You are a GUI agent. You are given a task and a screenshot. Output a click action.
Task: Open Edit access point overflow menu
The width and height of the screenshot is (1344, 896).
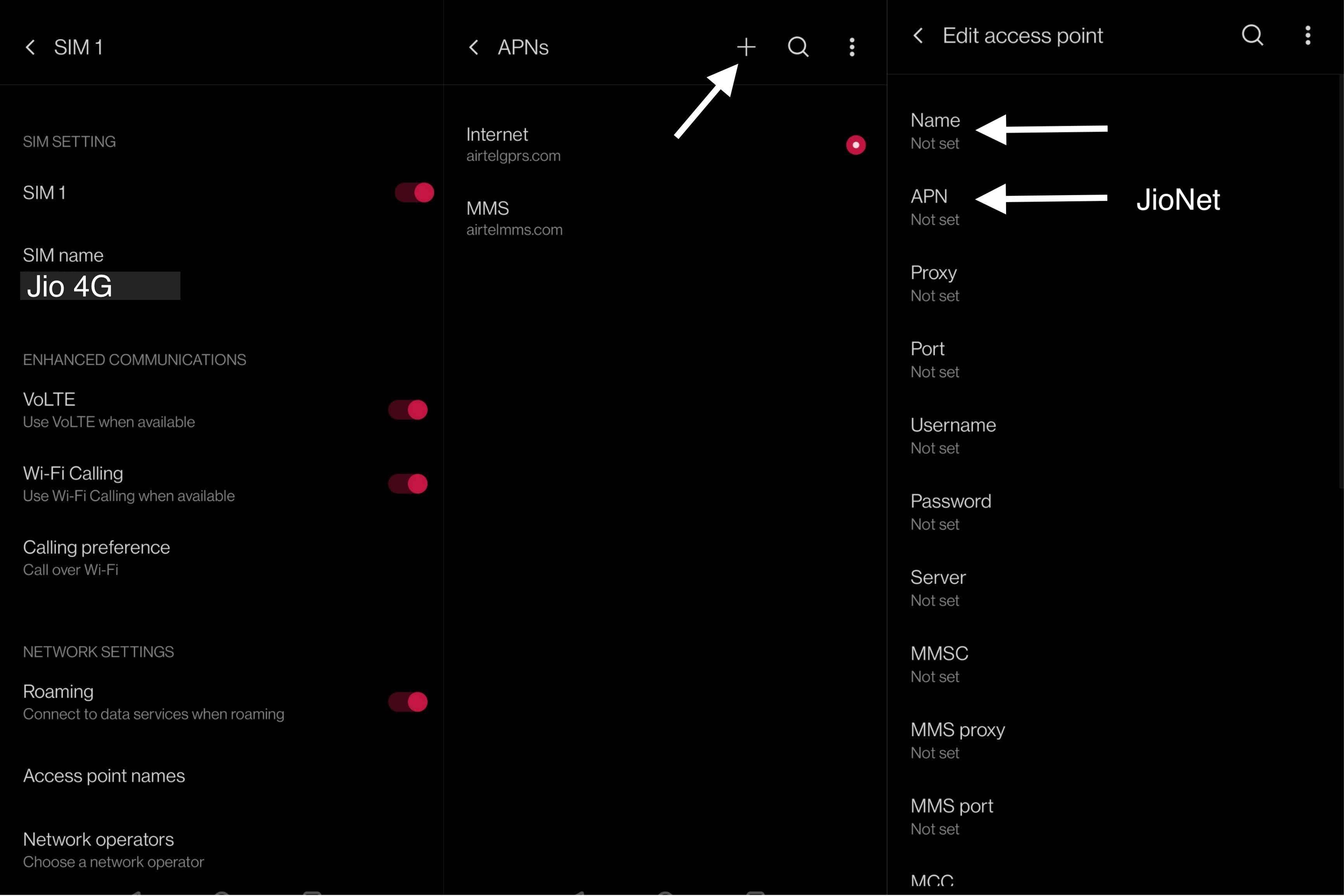tap(1308, 35)
